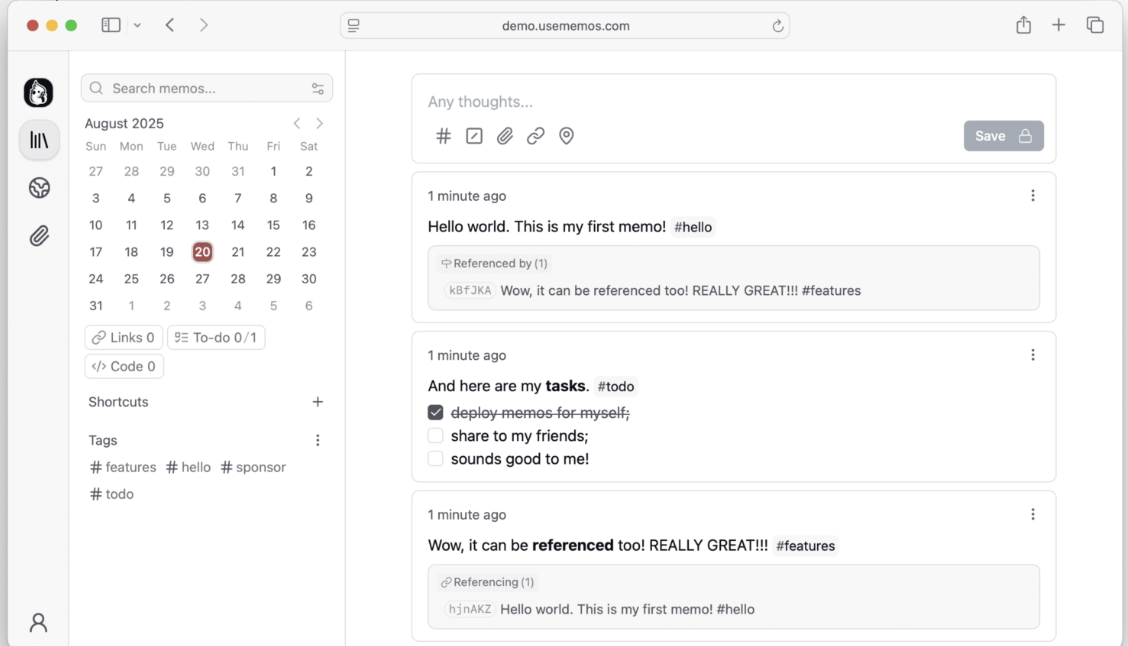
Task: Click the location pin icon in editor
Action: point(566,136)
